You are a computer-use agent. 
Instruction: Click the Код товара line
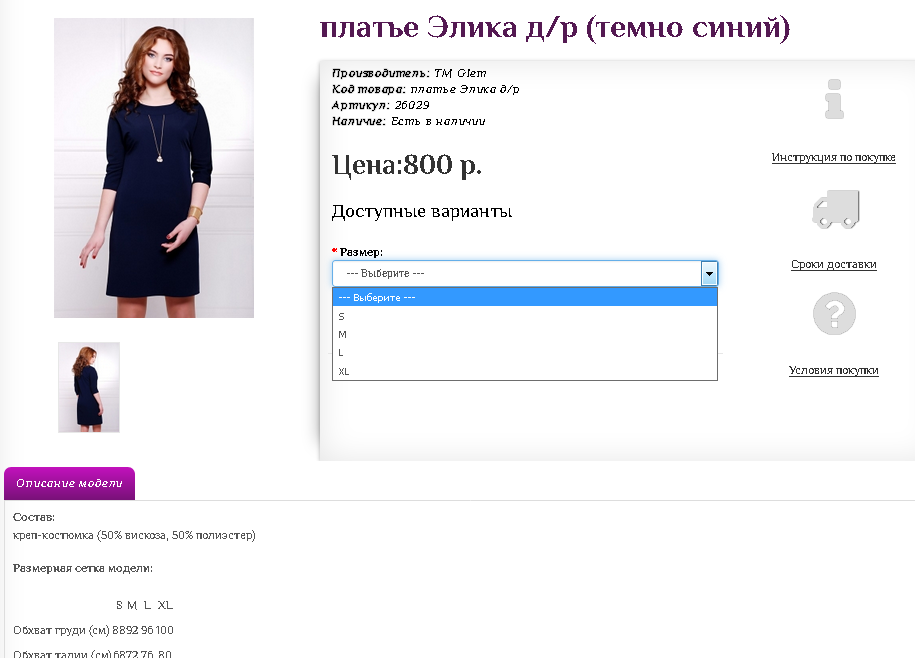point(425,89)
